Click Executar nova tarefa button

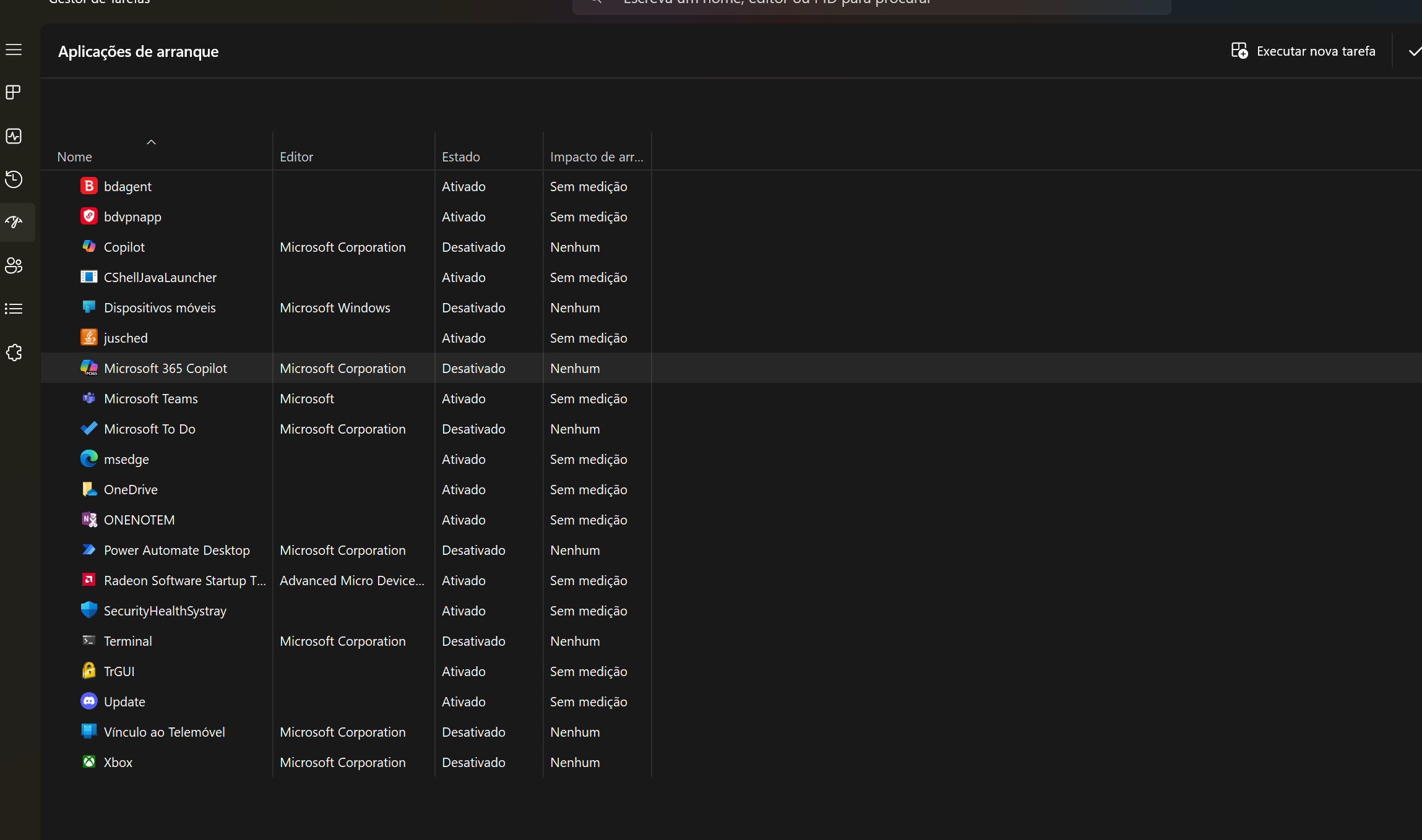[1303, 51]
